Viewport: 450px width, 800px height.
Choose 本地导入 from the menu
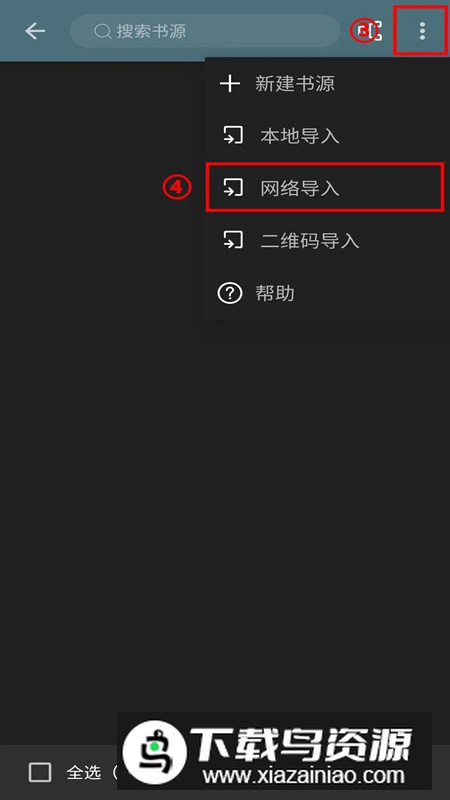click(327, 136)
